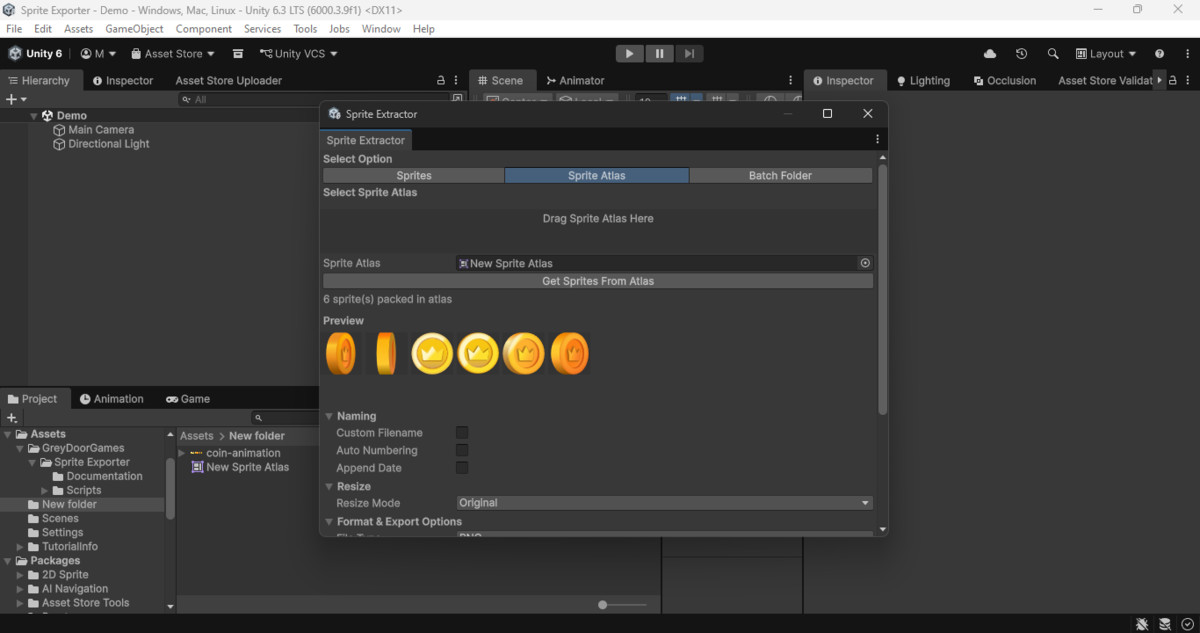Open the Assets menu
The height and width of the screenshot is (633, 1200).
(78, 29)
